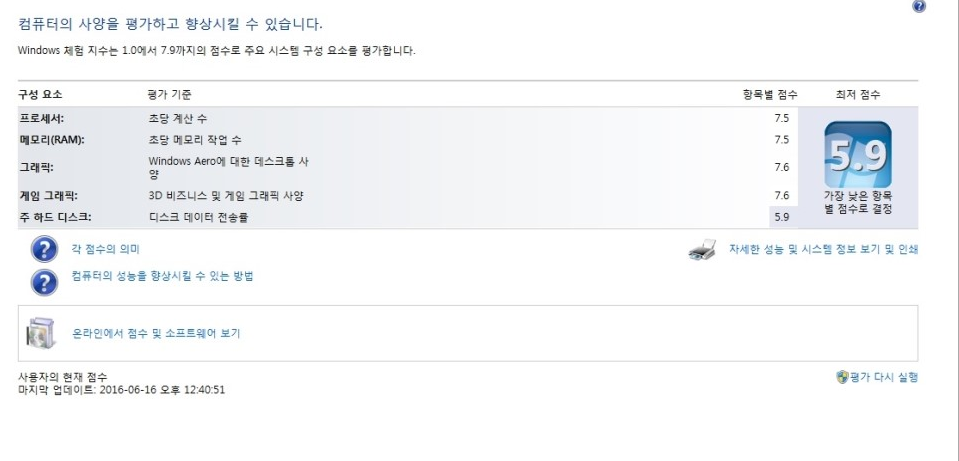Open 자세한 성능 및 시스템 정보 보기 및 인쇄 link
The width and height of the screenshot is (959, 461).
823,249
